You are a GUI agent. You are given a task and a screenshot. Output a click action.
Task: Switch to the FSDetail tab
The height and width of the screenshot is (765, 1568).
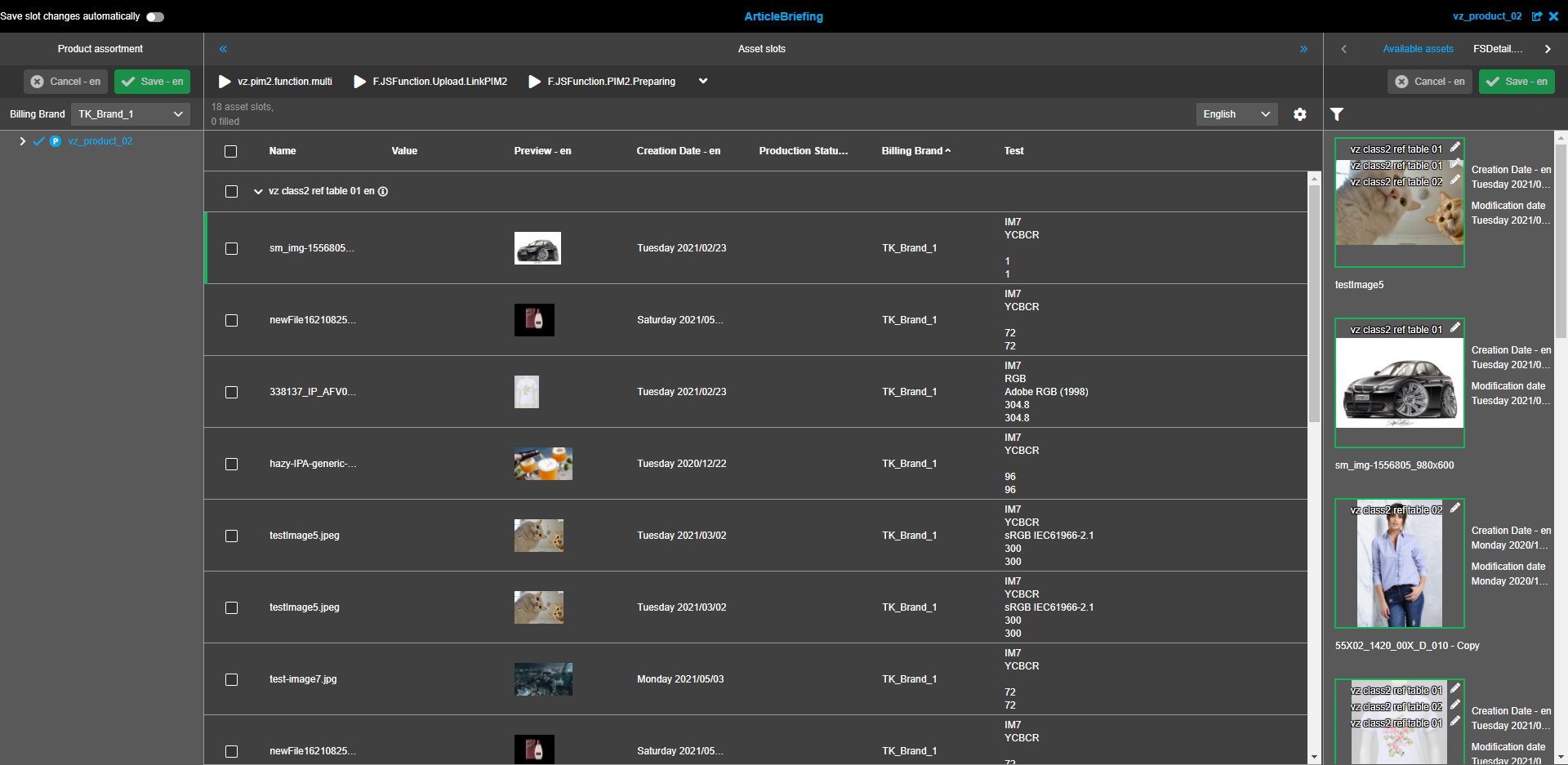coord(1498,48)
